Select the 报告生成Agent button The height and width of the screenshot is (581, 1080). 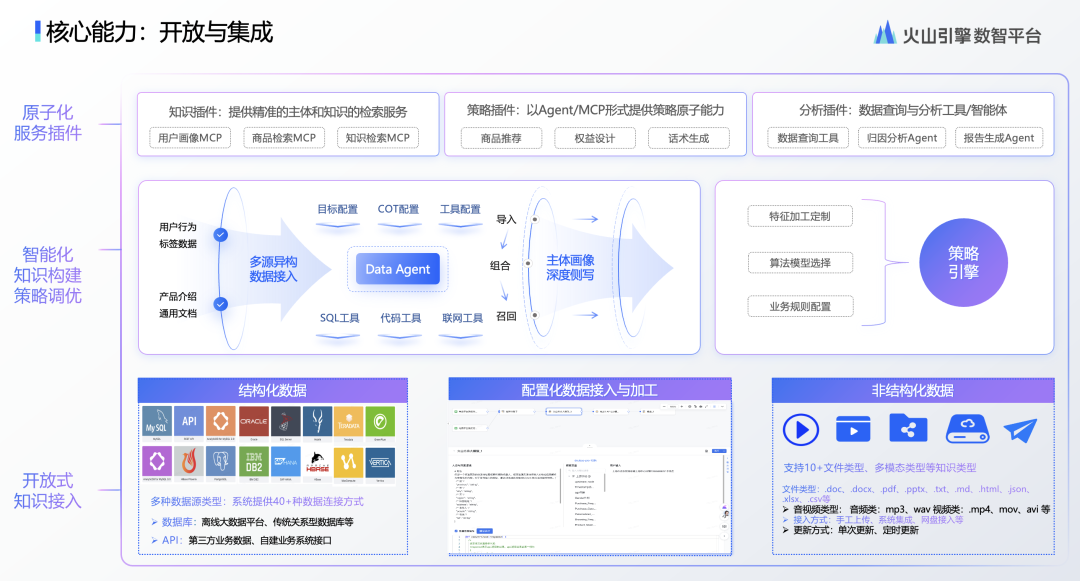point(999,138)
